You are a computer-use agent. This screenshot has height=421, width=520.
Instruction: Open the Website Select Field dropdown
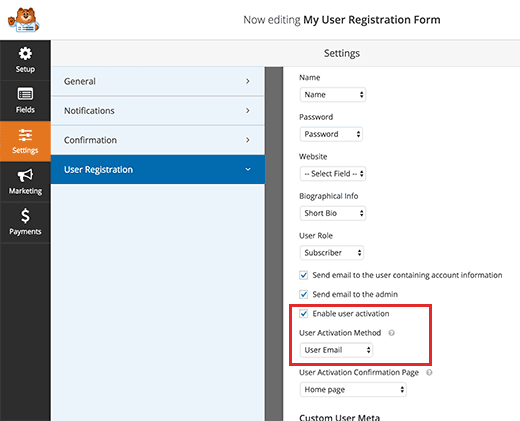[333, 174]
